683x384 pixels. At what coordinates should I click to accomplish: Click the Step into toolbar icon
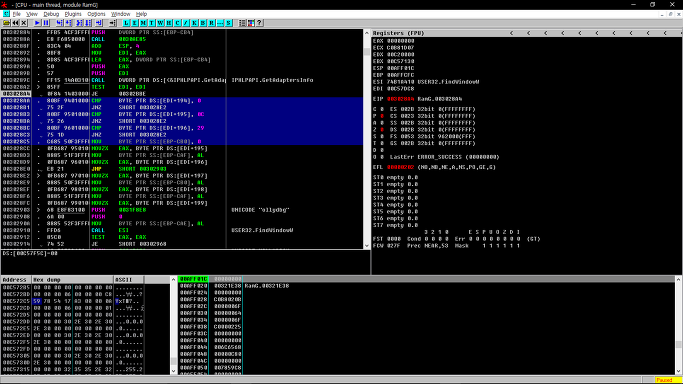(60, 23)
